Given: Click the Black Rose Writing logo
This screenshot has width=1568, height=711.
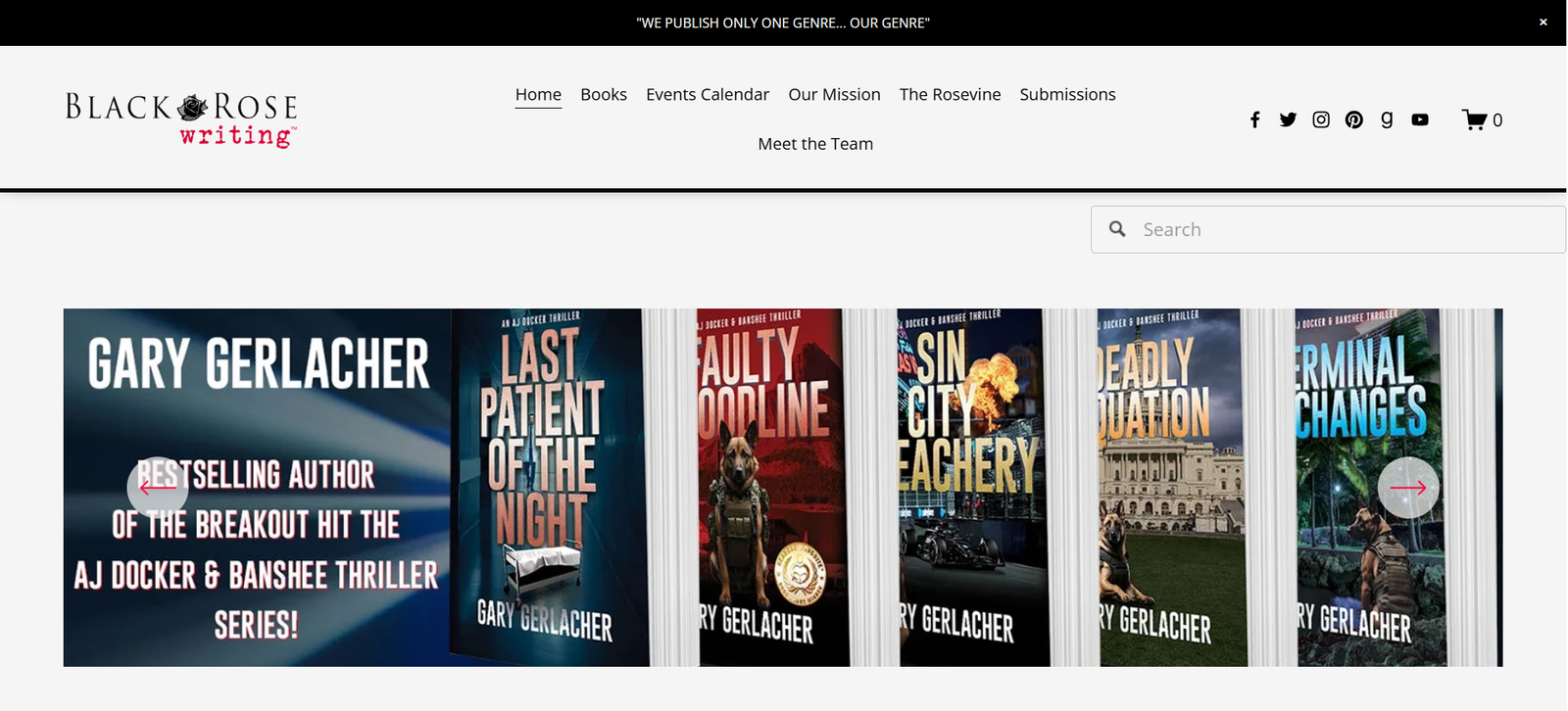Looking at the screenshot, I should tap(181, 118).
